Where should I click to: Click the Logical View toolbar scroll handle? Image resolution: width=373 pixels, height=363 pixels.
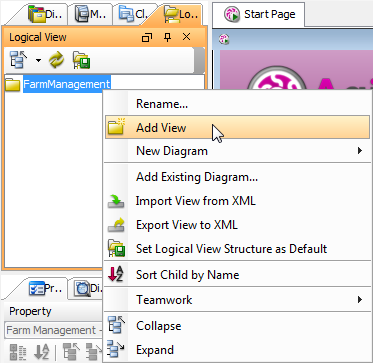pos(199,60)
